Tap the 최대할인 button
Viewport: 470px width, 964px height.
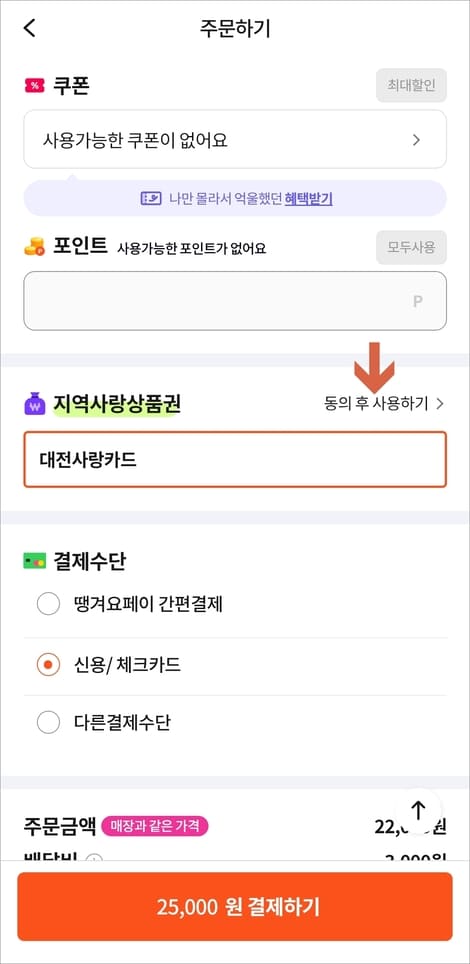(412, 85)
